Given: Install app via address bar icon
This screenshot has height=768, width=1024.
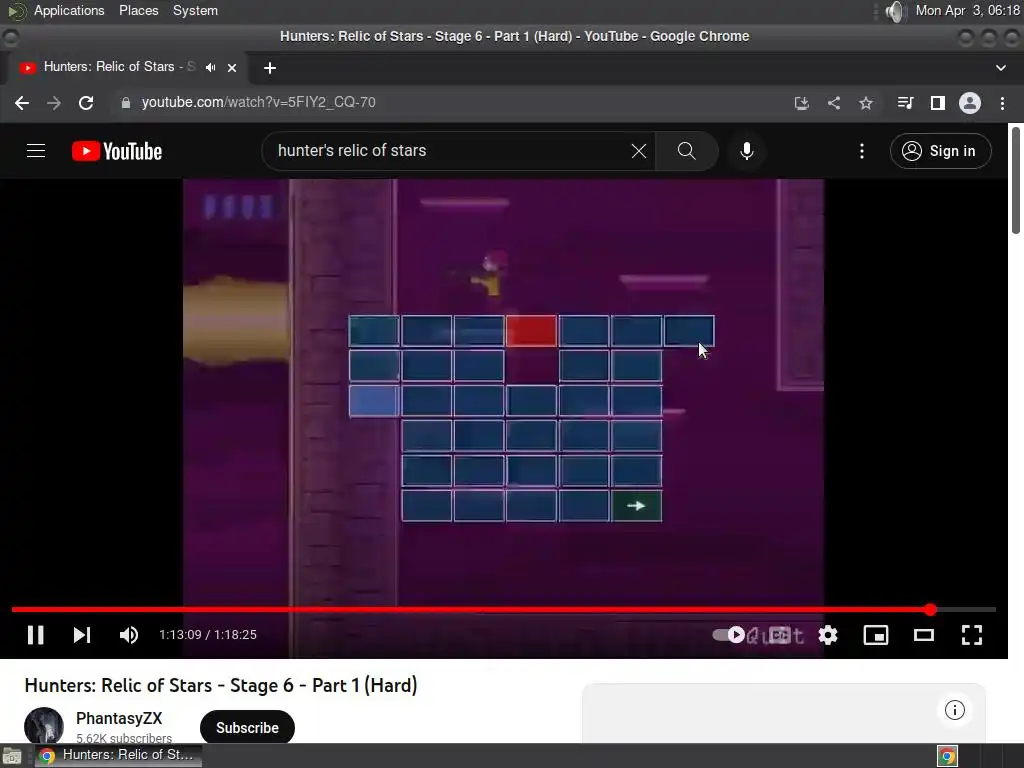Looking at the screenshot, I should (801, 103).
